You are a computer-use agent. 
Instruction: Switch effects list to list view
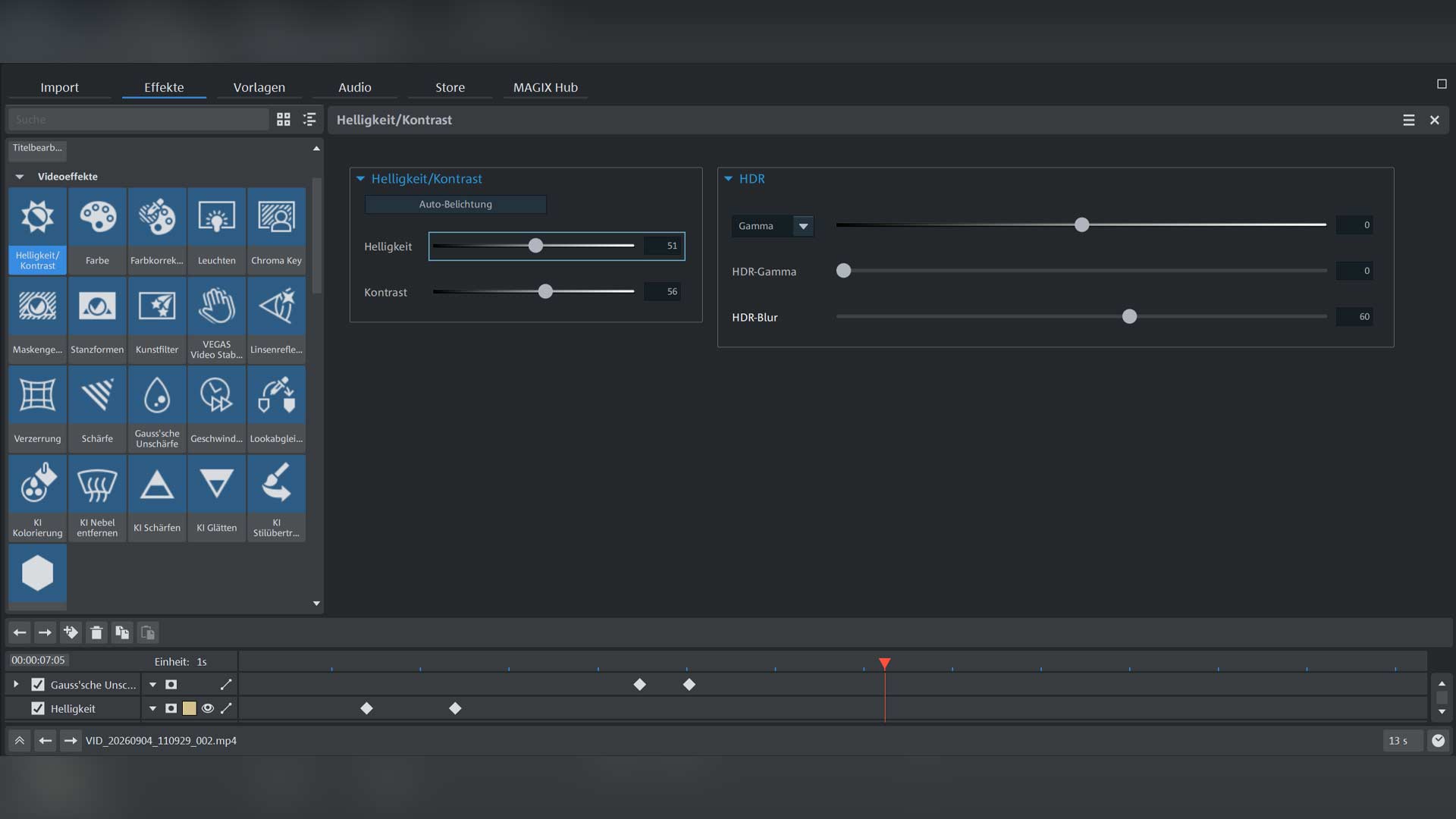(309, 119)
